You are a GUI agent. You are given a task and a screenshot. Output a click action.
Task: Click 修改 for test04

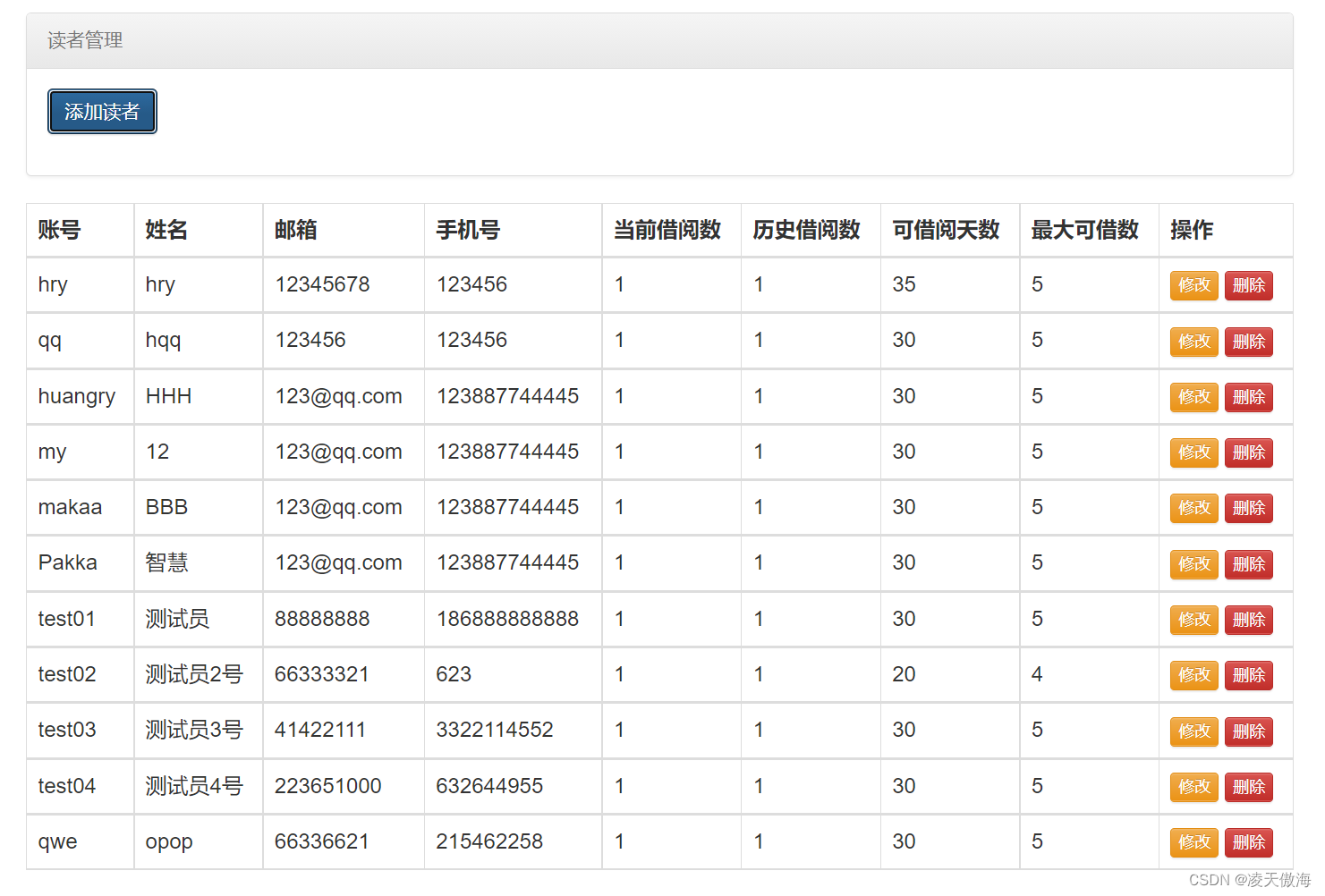(x=1194, y=787)
